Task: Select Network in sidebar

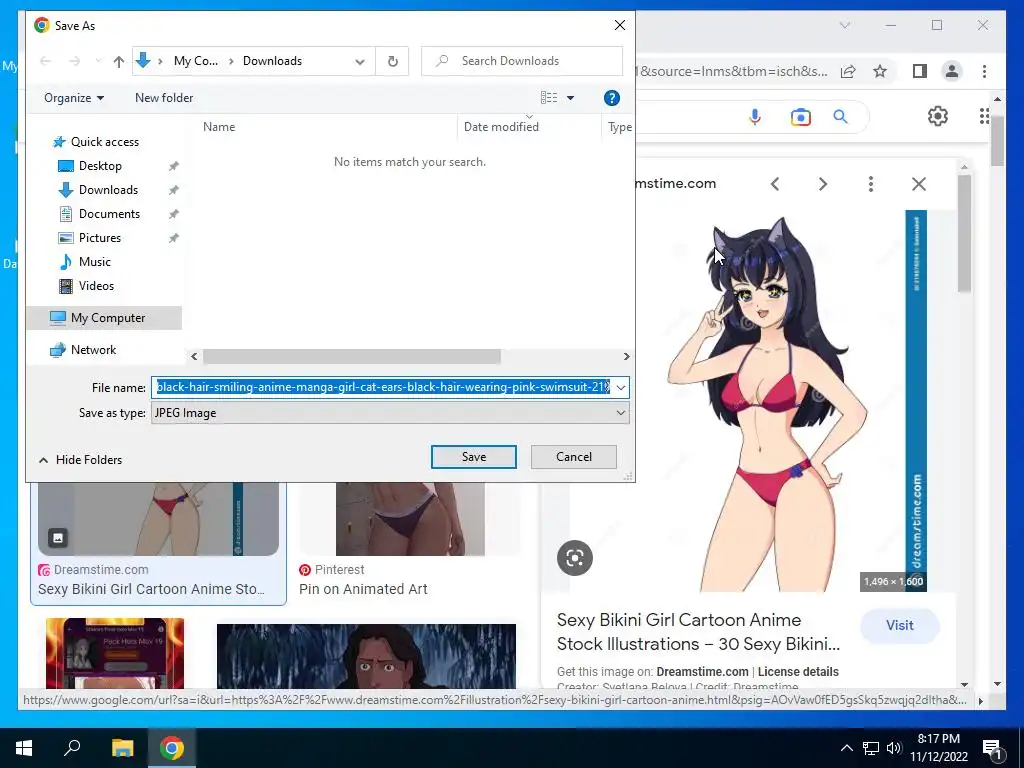Action: tap(93, 350)
